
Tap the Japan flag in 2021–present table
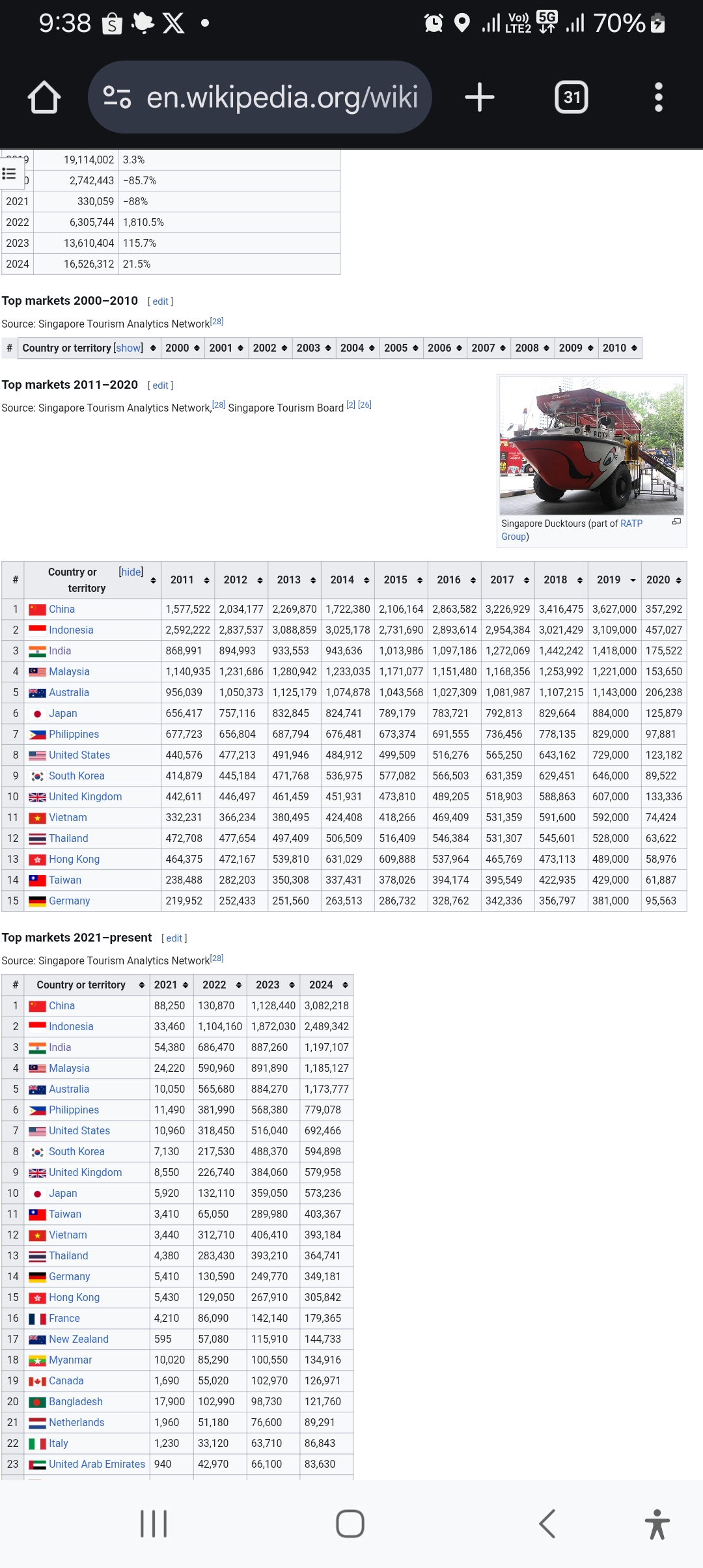38,1194
